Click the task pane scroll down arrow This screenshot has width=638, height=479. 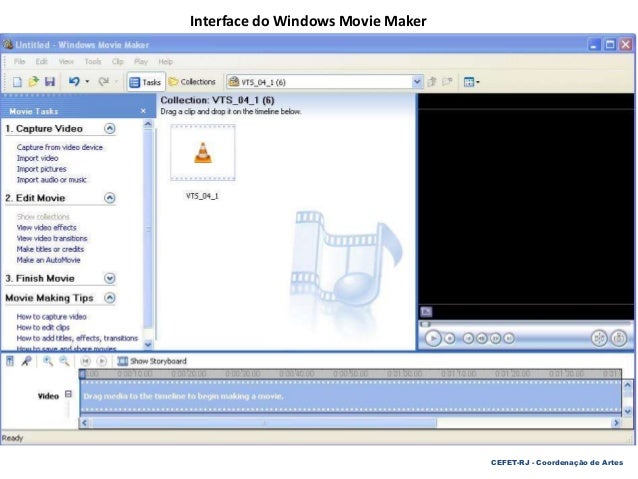(x=148, y=344)
